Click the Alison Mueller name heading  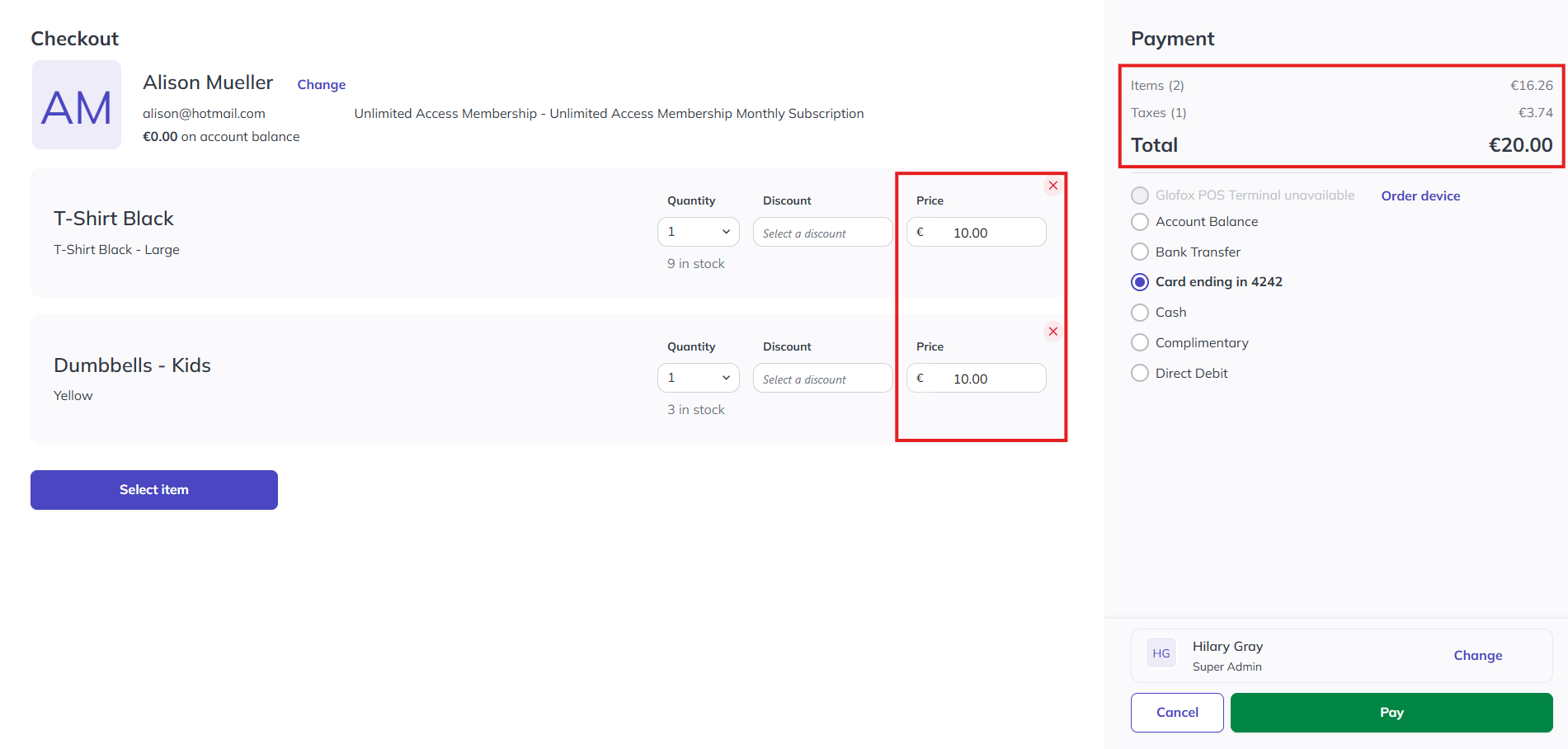coord(208,82)
